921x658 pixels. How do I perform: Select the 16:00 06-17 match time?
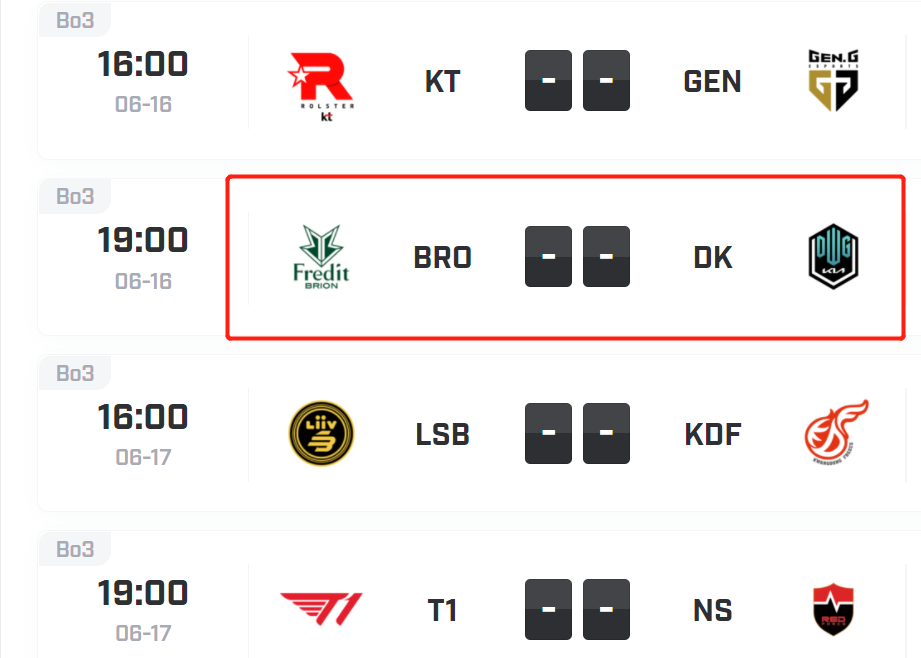click(x=143, y=434)
